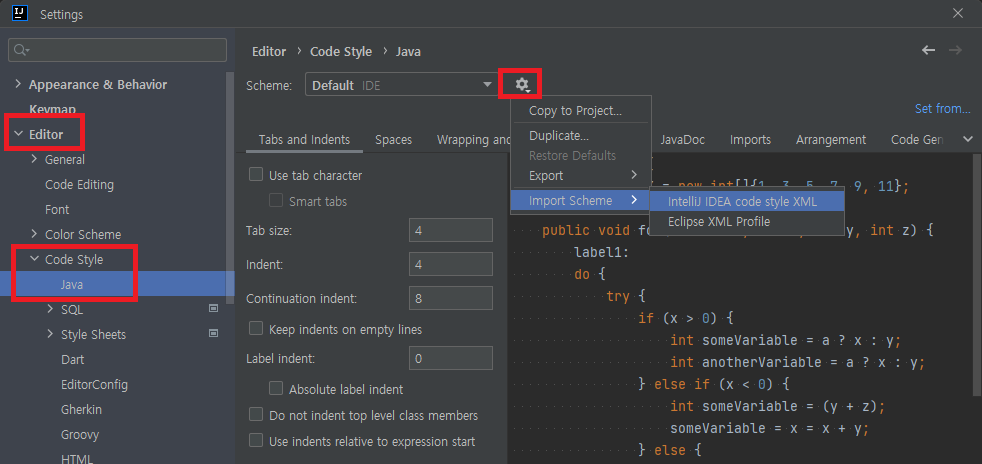982x464 pixels.
Task: Click the Continuation indent field
Action: 450,299
